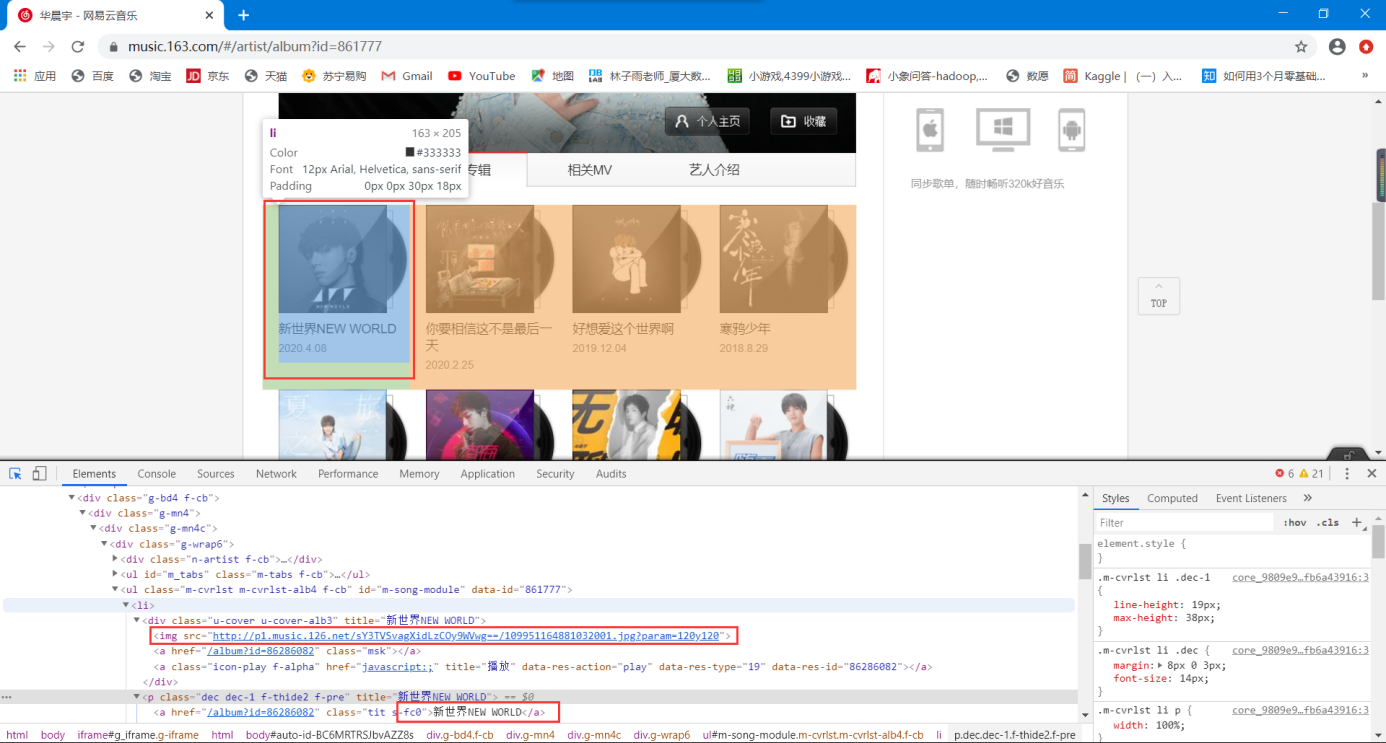1386x743 pixels.
Task: Close the DevTools panel
Action: tap(1372, 474)
